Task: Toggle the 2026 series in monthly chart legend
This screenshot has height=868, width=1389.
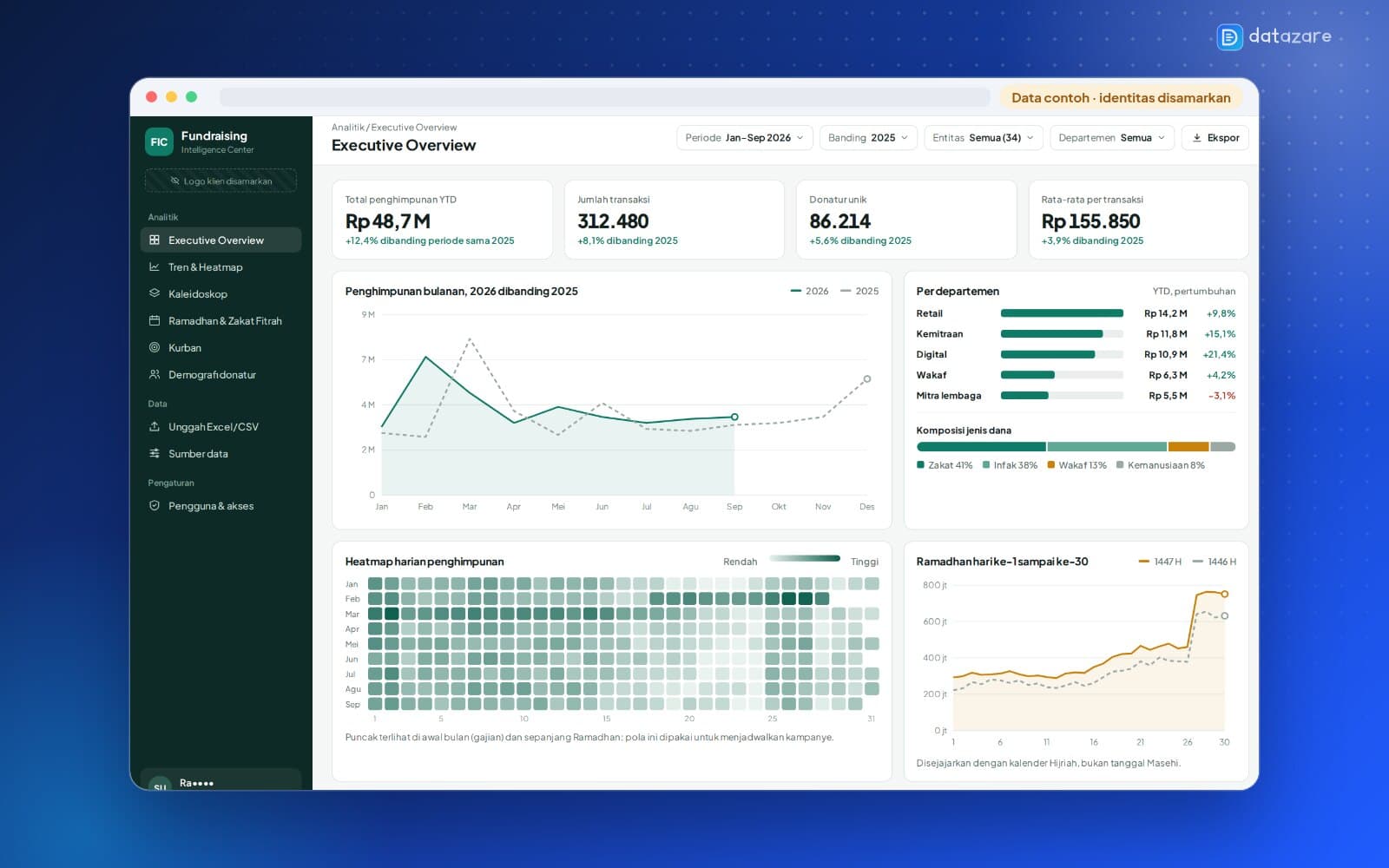Action: pyautogui.click(x=809, y=291)
